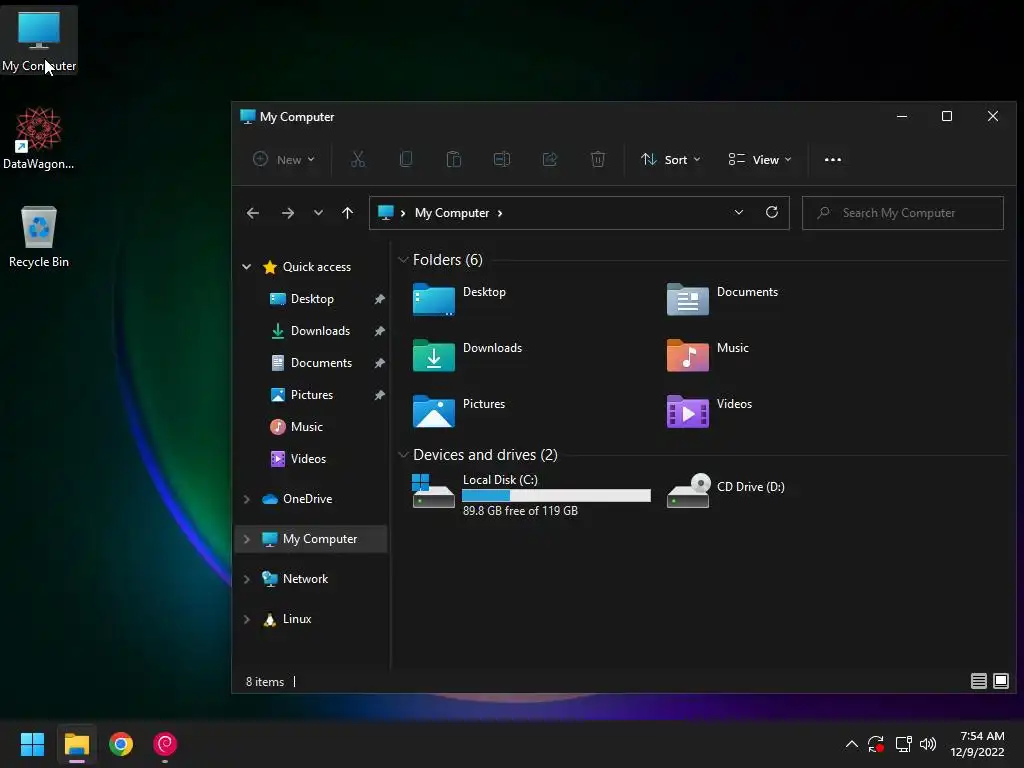Image resolution: width=1024 pixels, height=768 pixels.
Task: Expand the Linux tree node
Action: tap(246, 619)
